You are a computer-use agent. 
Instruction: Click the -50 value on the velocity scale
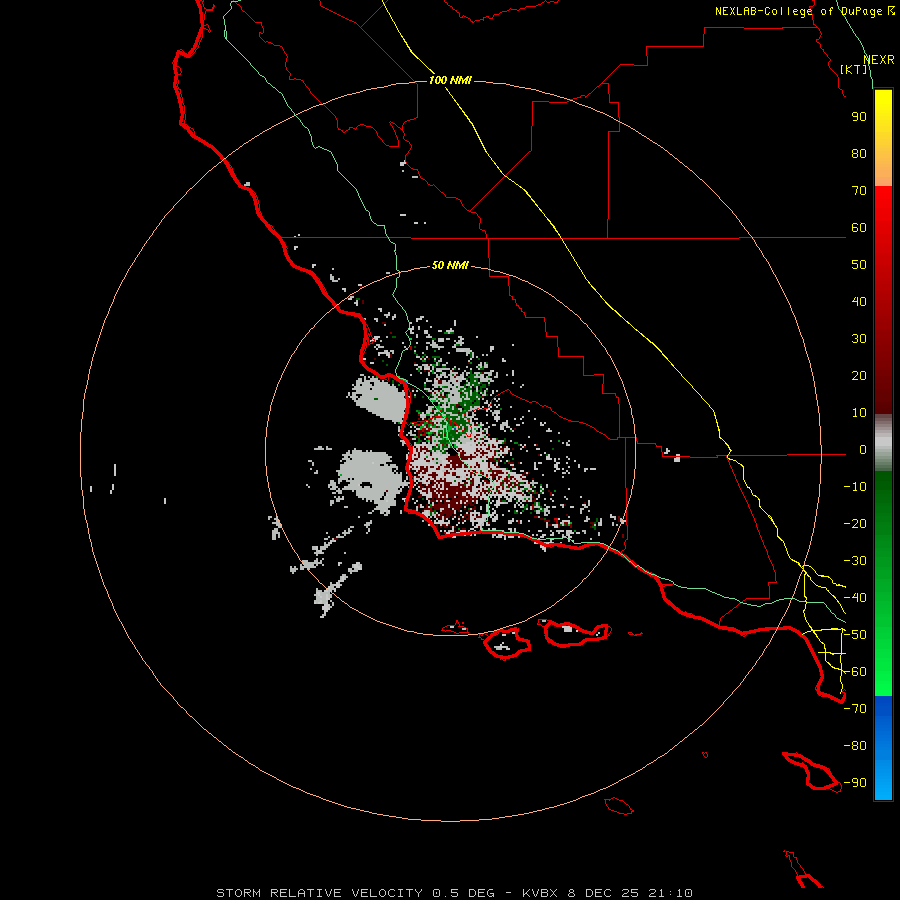tap(855, 635)
